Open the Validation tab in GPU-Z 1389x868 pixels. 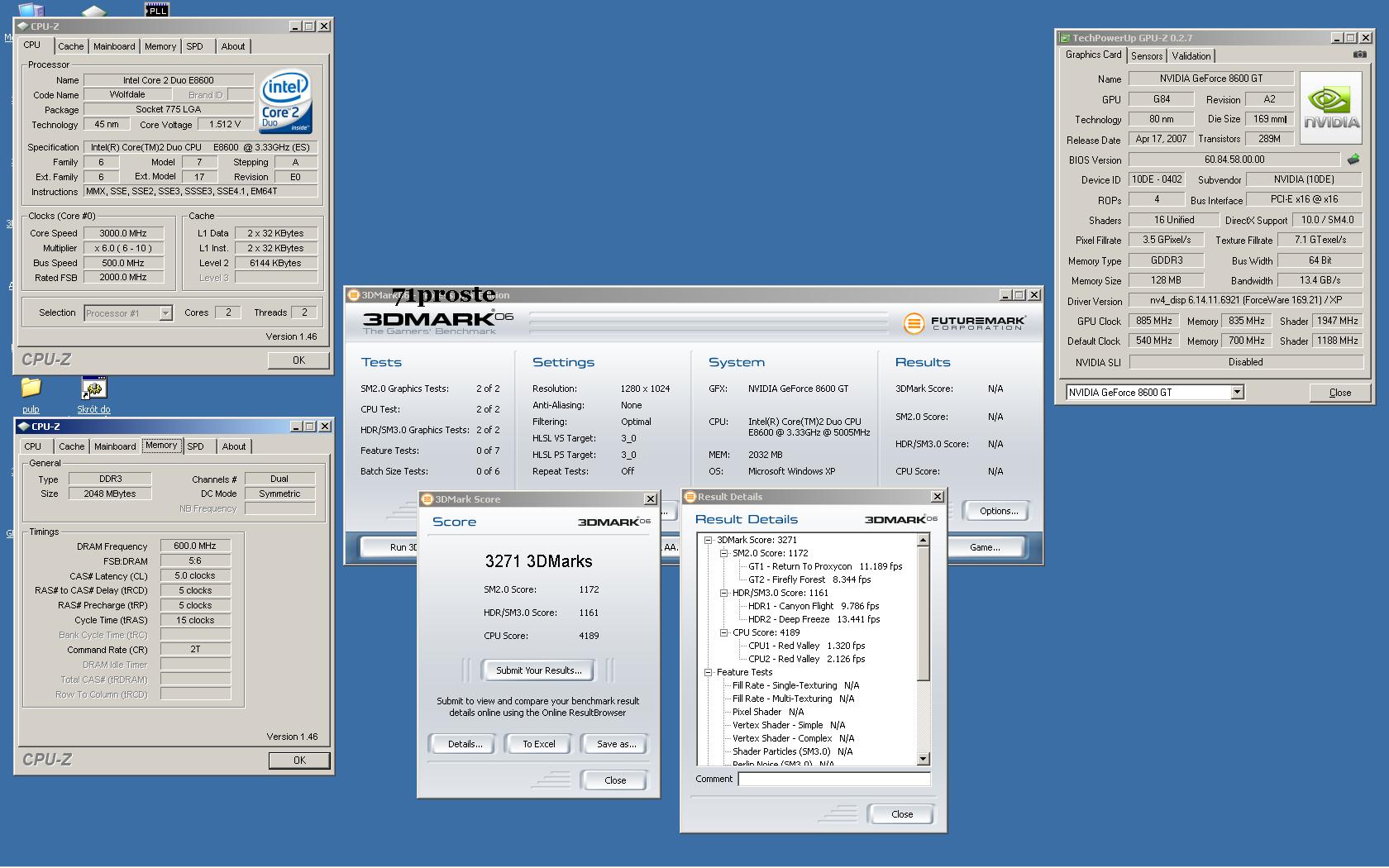1191,56
